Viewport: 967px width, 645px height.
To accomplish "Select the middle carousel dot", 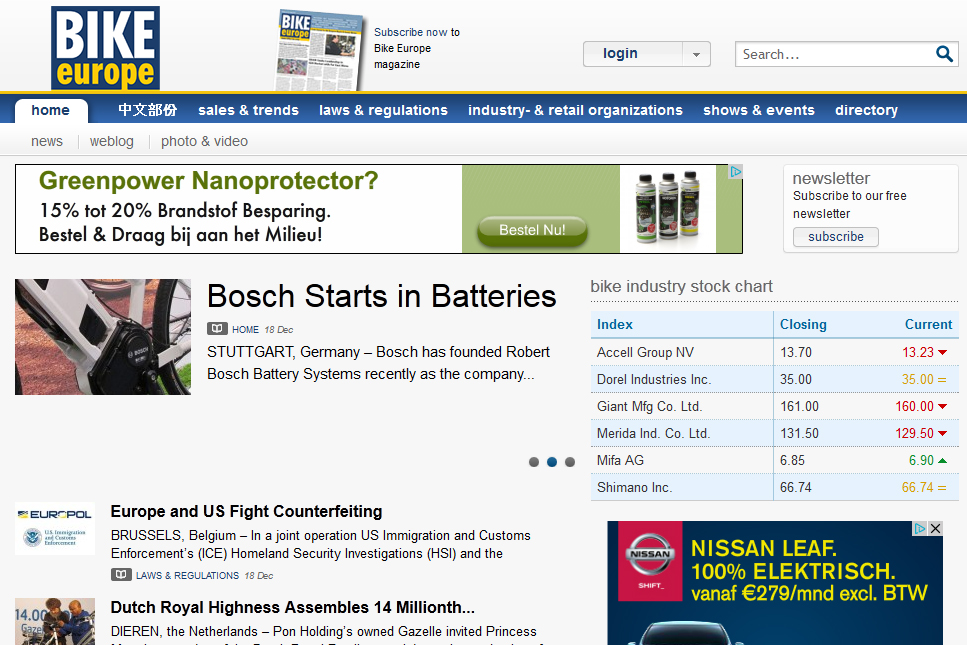I will point(552,462).
